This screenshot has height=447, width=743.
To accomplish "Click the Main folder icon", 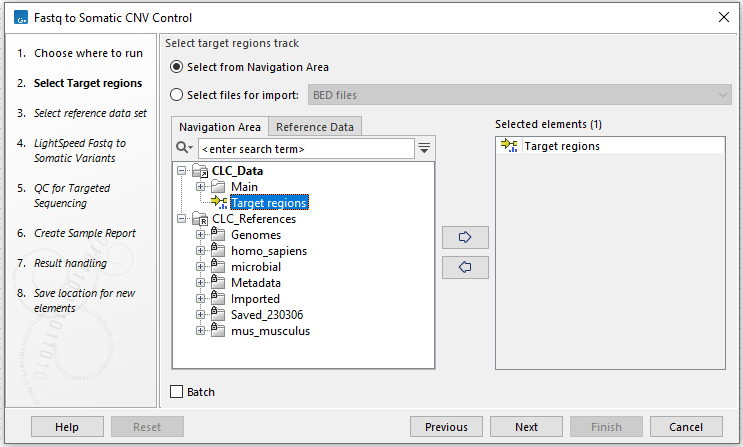I will (217, 186).
